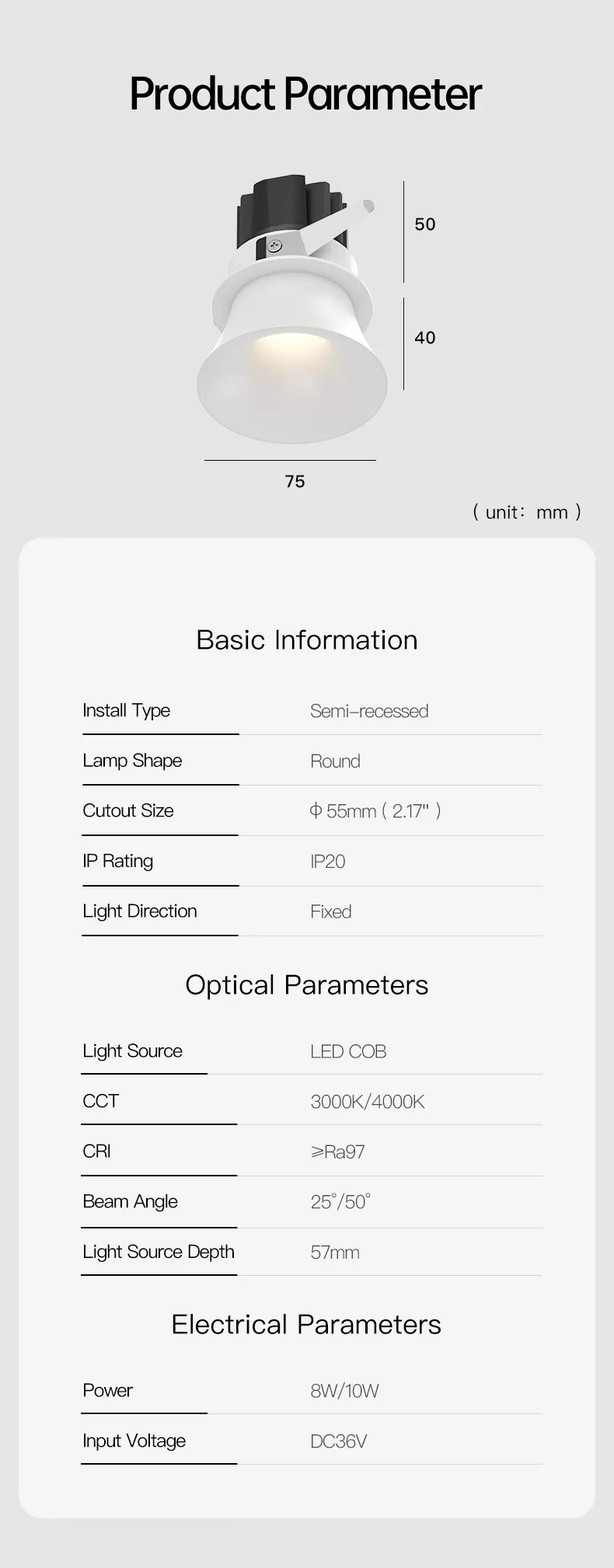Select the 50 height dimension label
The height and width of the screenshot is (1568, 614).
tap(424, 225)
